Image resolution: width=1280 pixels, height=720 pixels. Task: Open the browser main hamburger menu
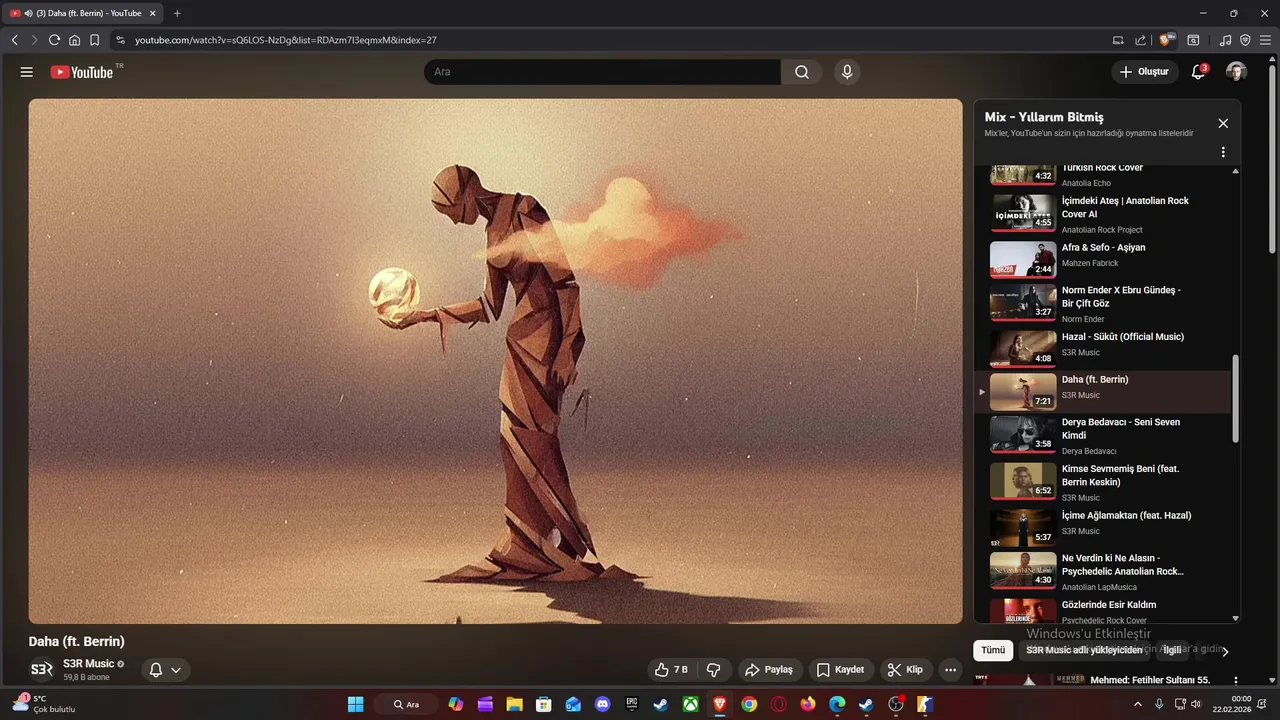point(1265,40)
